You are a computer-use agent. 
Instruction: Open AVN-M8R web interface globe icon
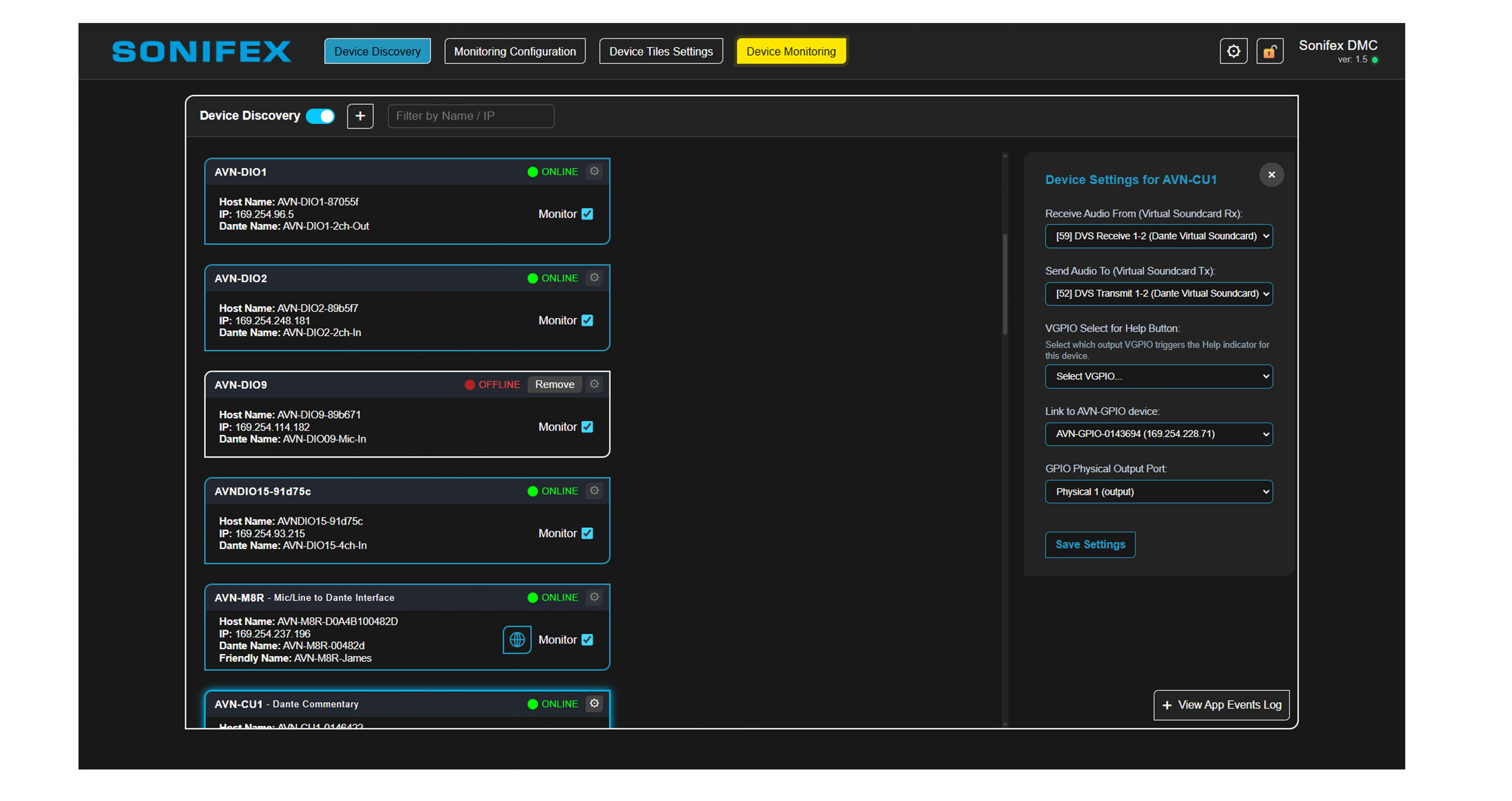coord(517,640)
